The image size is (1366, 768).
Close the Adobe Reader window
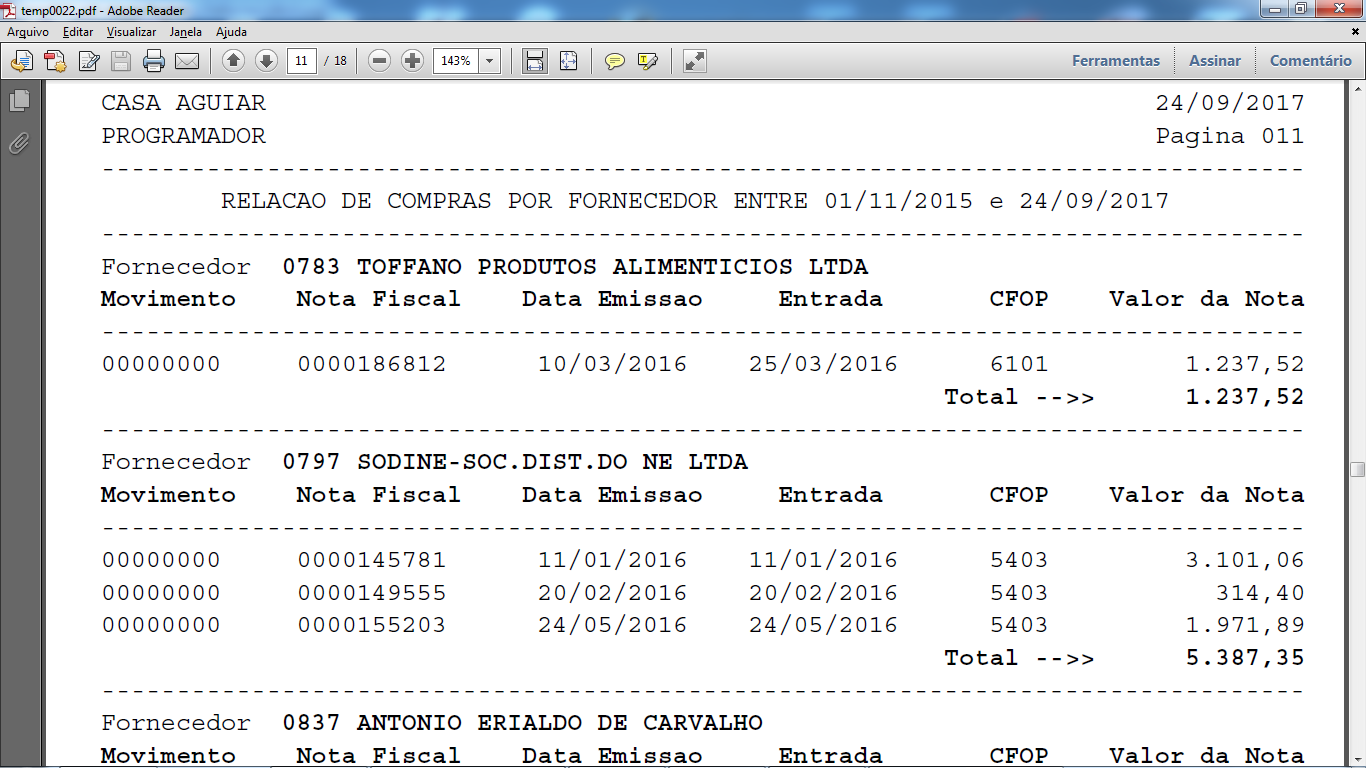pyautogui.click(x=1338, y=9)
